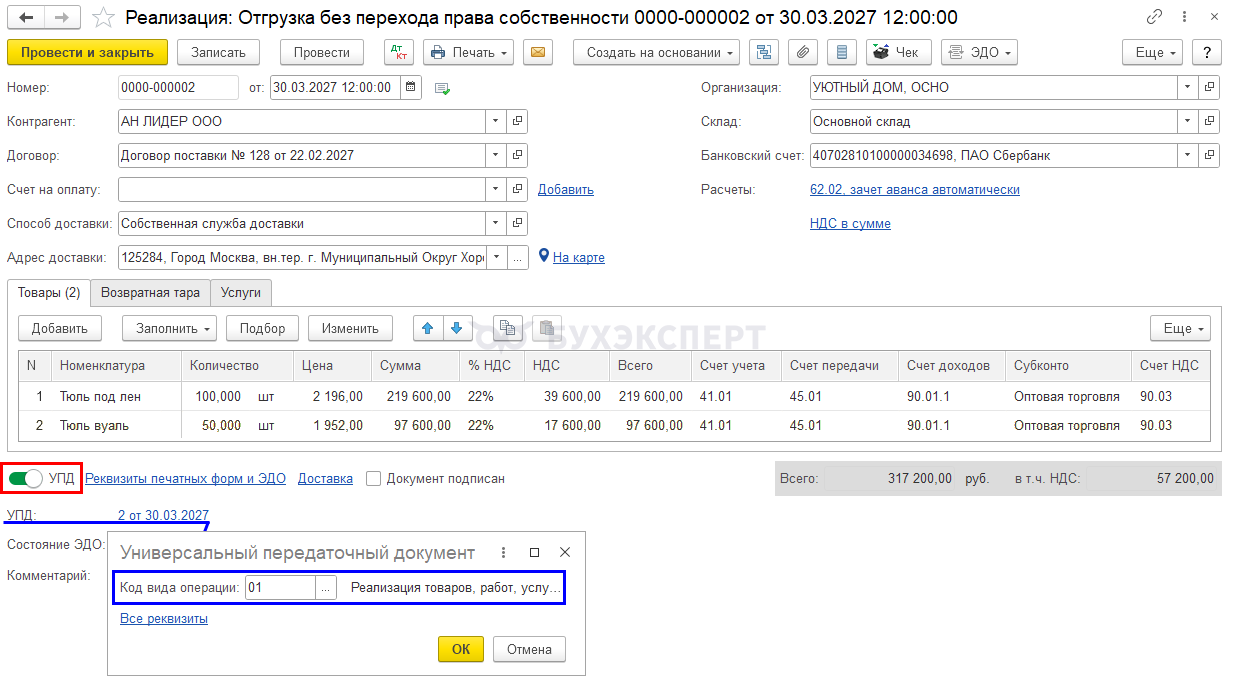
Task: Click Номер input field
Action: (x=178, y=87)
